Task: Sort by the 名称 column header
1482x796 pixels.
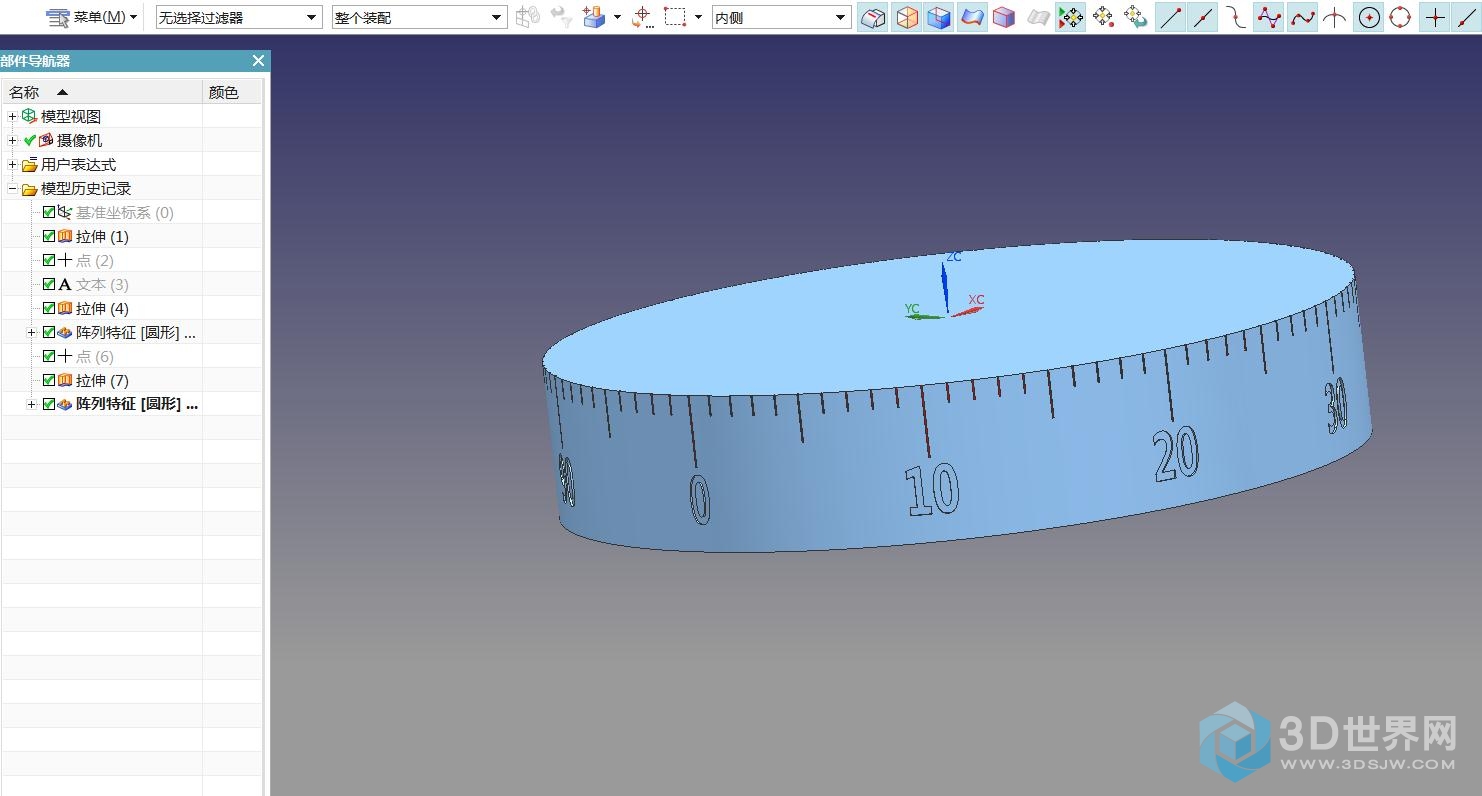Action: [x=101, y=92]
